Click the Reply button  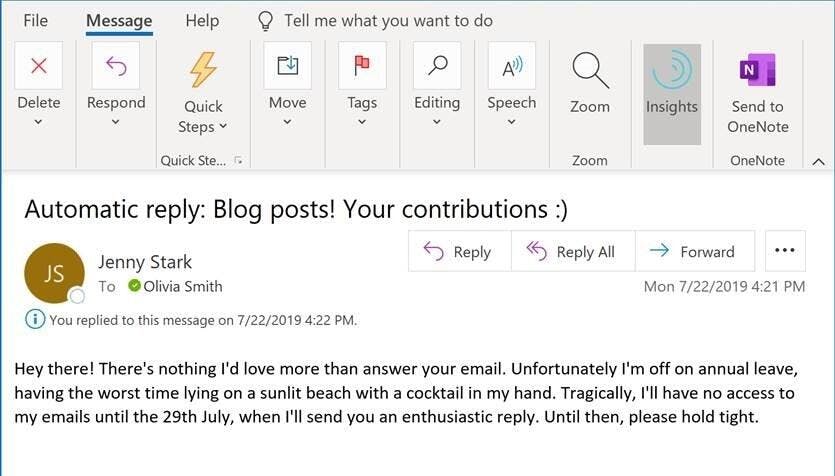click(459, 252)
